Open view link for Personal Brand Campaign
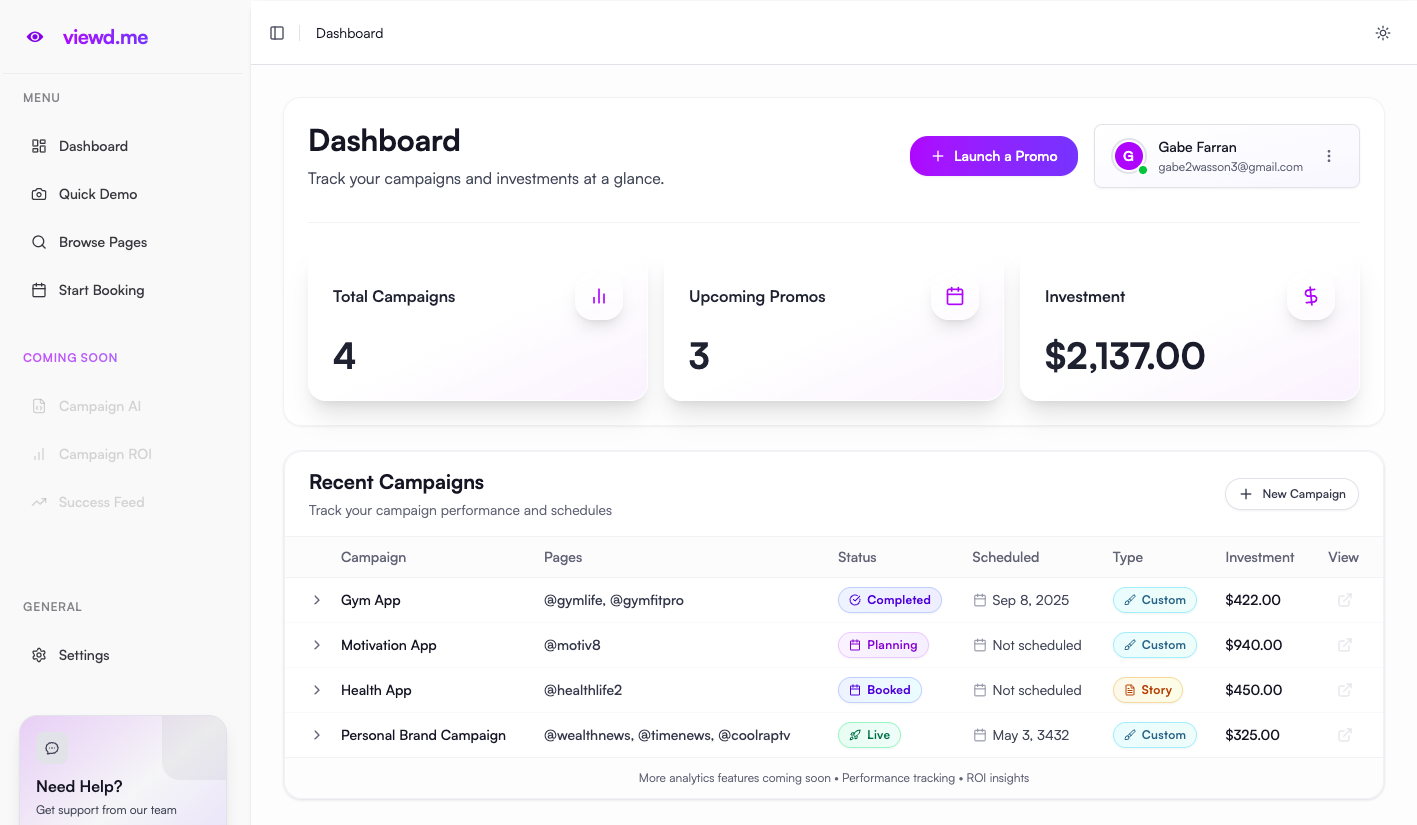Screen dimensions: 1417x825 1345,735
